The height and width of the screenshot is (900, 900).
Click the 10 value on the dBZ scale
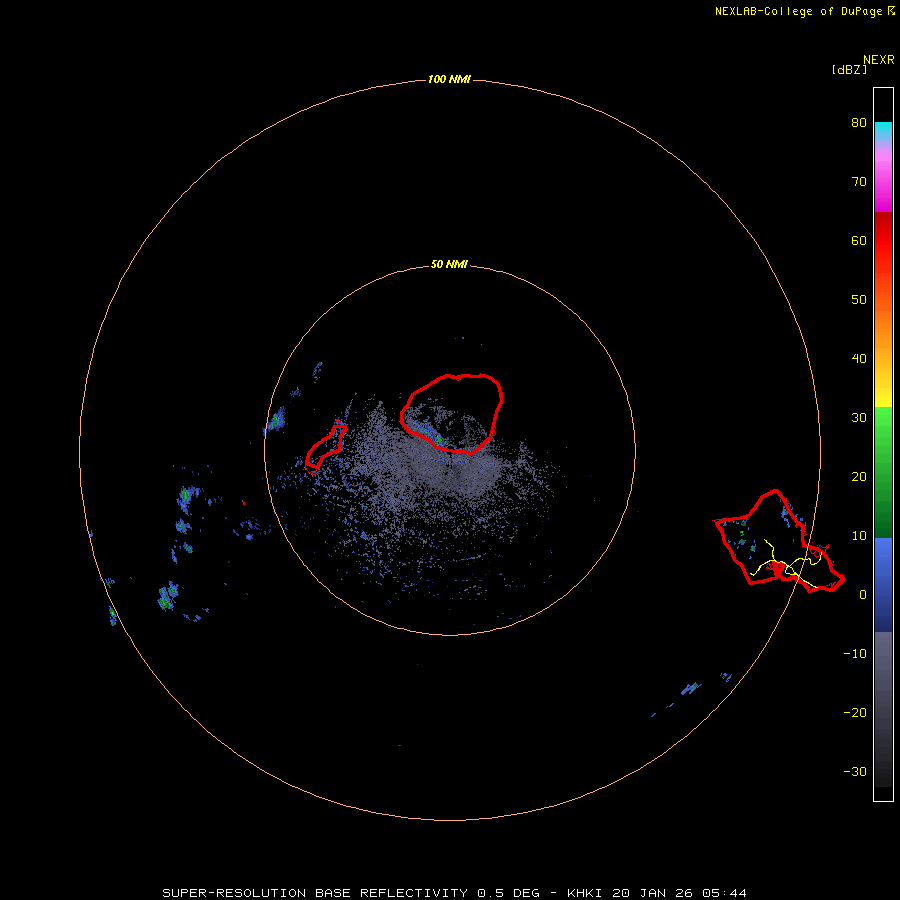point(859,536)
